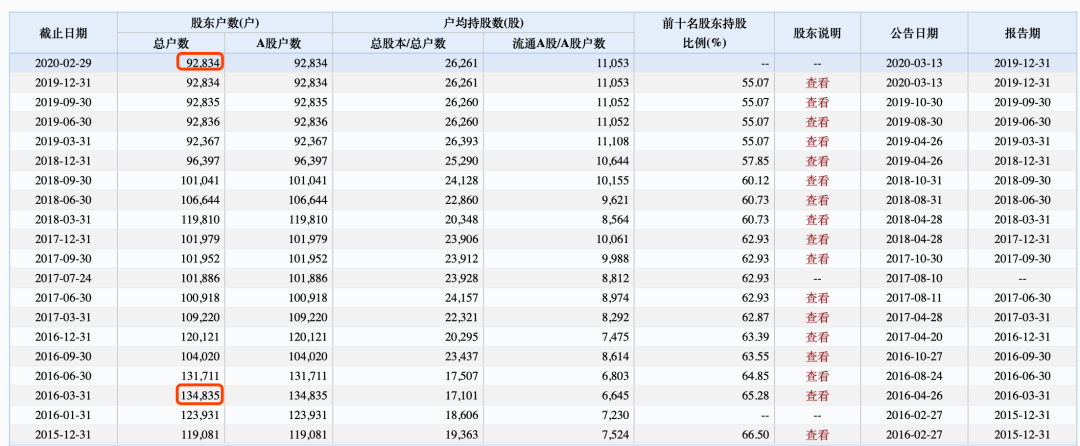The height and width of the screenshot is (446, 1080).
Task: Open 查看 link for 2017-09-30 row
Action: (x=817, y=259)
